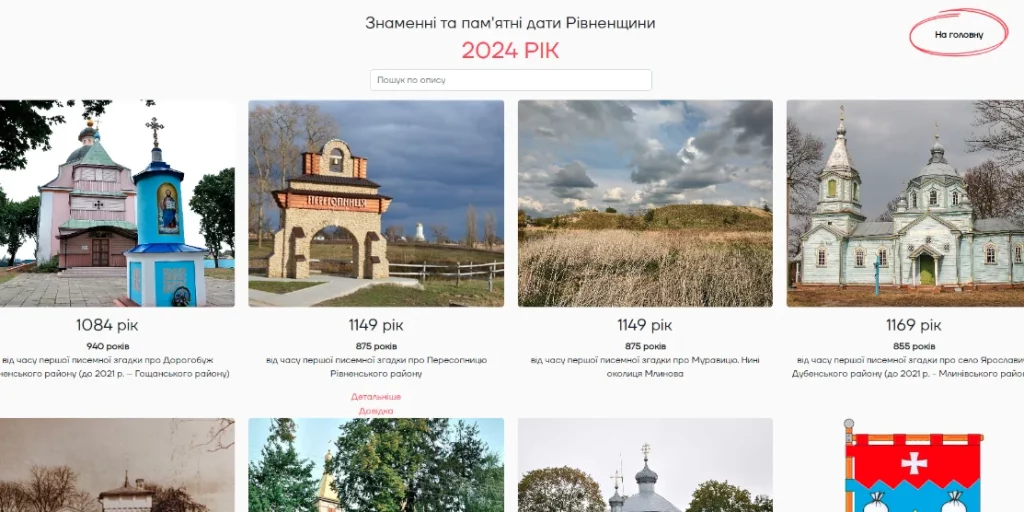
Task: Open the Дорогобуж church photo
Action: (x=117, y=203)
